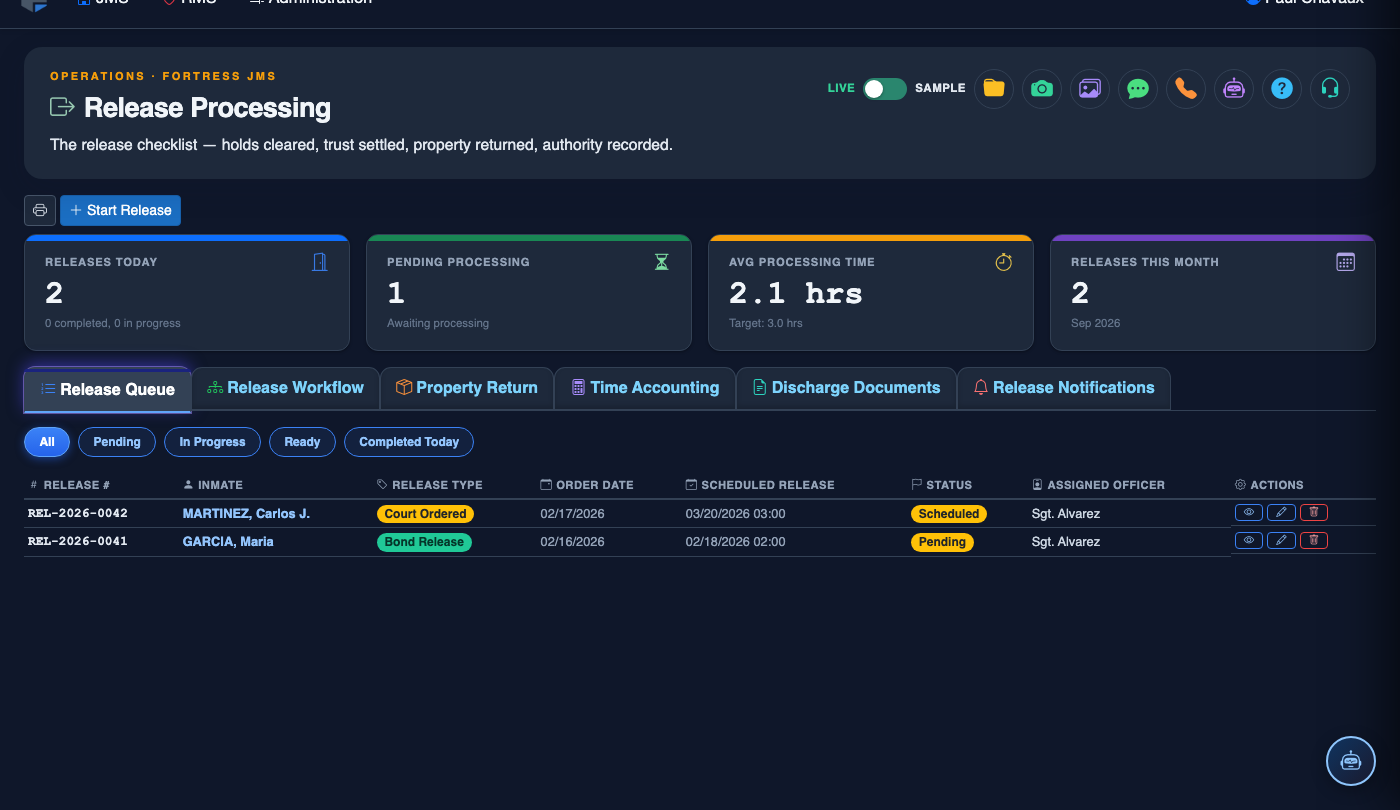Click the blue help question mark icon
The image size is (1400, 810).
tap(1282, 88)
